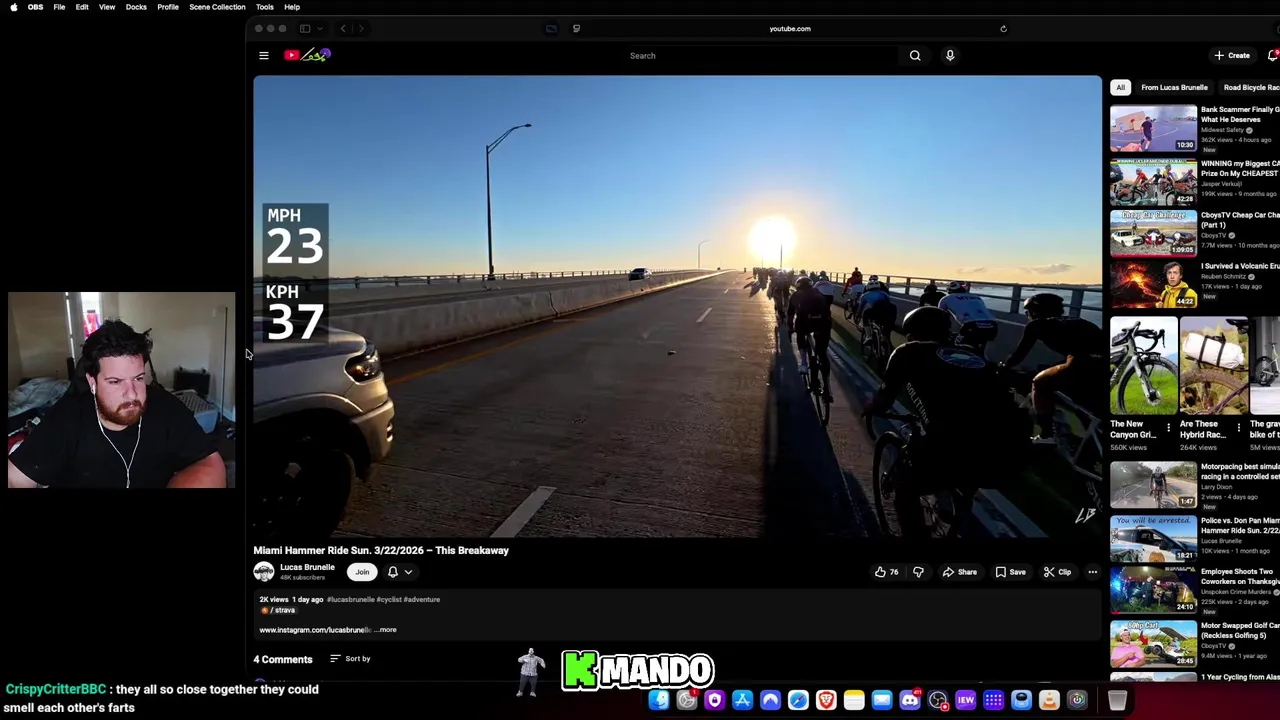Select the All filter chip
Viewport: 1280px width, 720px height.
(x=1120, y=88)
